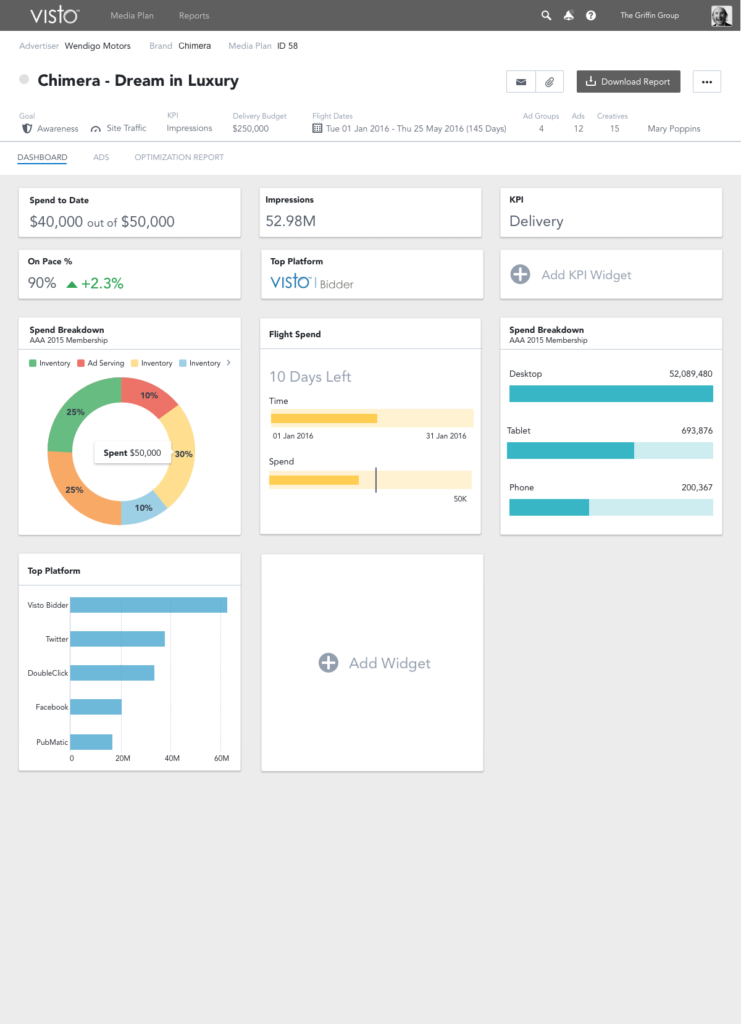This screenshot has width=741, height=1024.
Task: Click the Flight Spend Spend progress bar
Action: coord(370,480)
